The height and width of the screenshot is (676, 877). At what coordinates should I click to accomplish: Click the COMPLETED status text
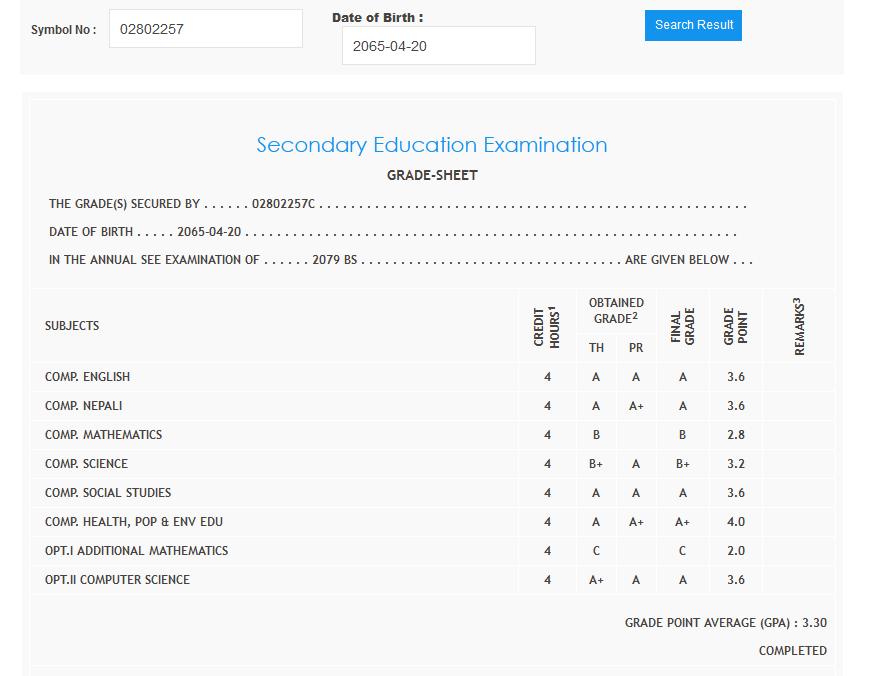[792, 651]
